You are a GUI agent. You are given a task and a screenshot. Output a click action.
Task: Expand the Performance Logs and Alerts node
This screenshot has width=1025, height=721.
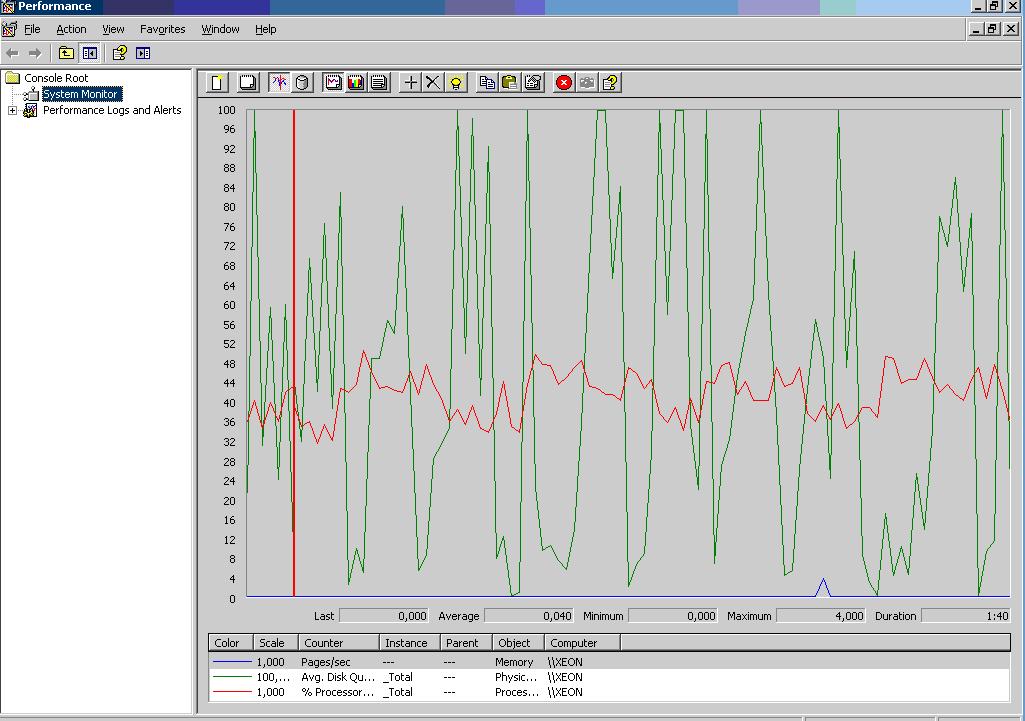coord(12,110)
